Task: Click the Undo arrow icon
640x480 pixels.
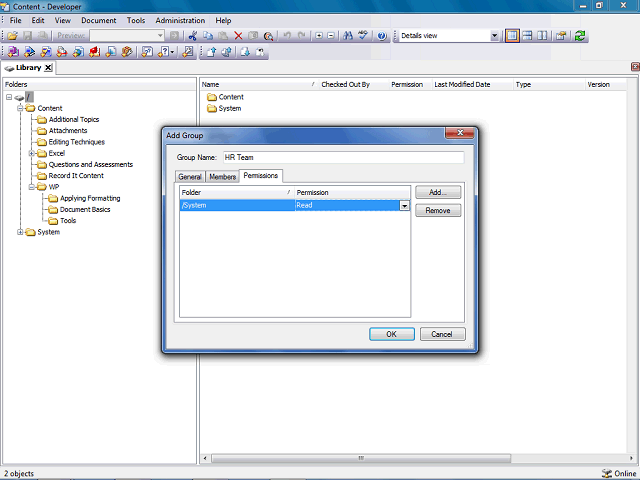Action: click(287, 36)
